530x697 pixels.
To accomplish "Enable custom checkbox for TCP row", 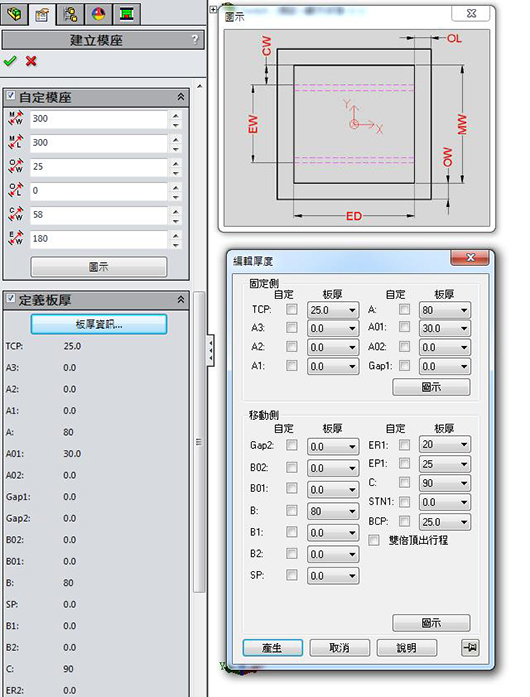I will [292, 309].
